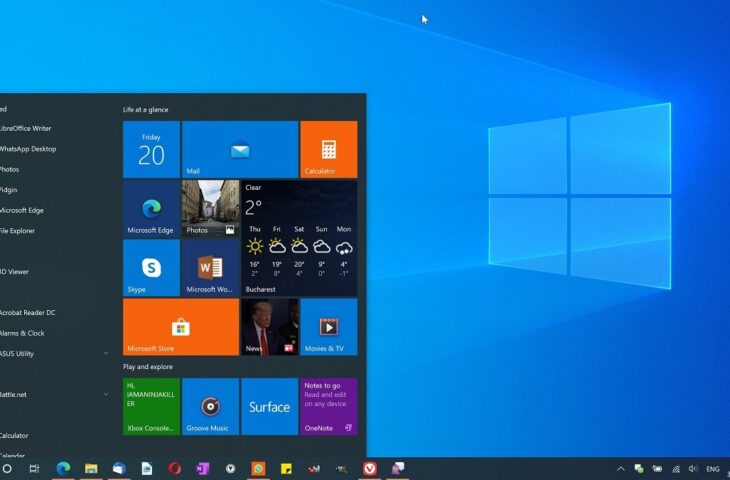Image resolution: width=730 pixels, height=480 pixels.
Task: Open 3D Viewer from app list
Action: [14, 271]
